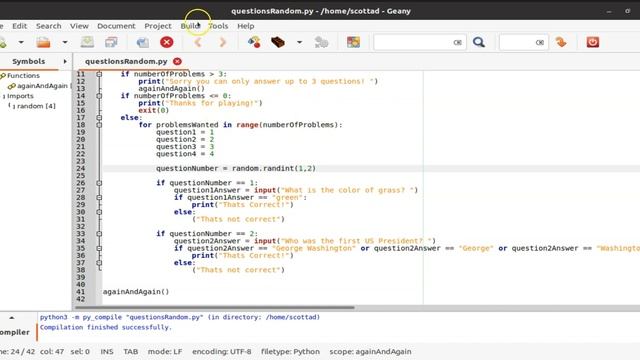The height and width of the screenshot is (360, 640).
Task: Collapse the for loop fold at line 18
Action: tap(99, 125)
